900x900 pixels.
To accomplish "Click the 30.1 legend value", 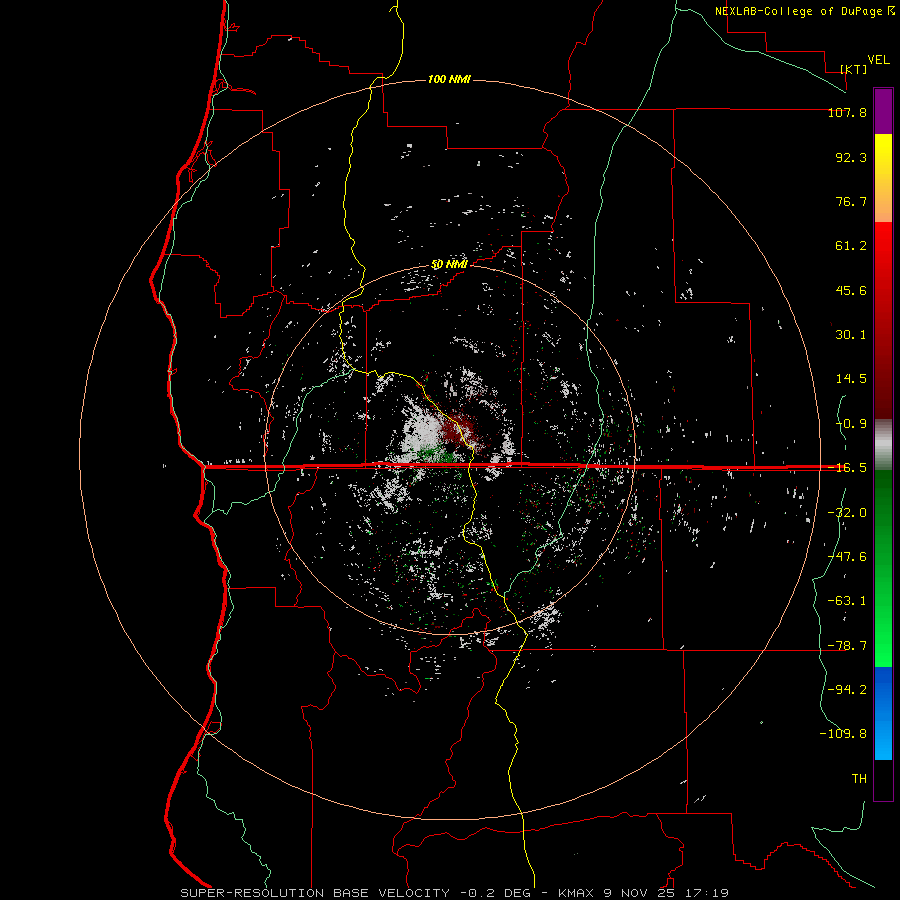I will point(851,335).
